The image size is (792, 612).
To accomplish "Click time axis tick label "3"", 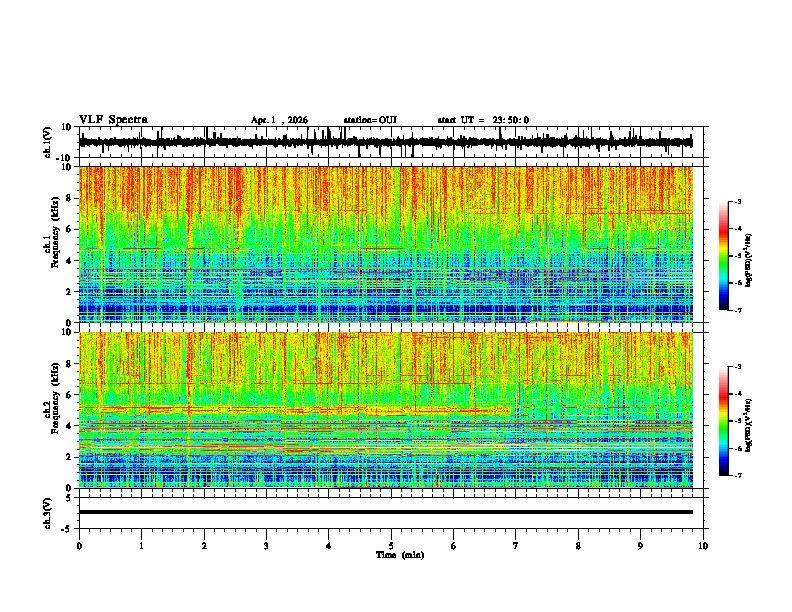I will (266, 546).
